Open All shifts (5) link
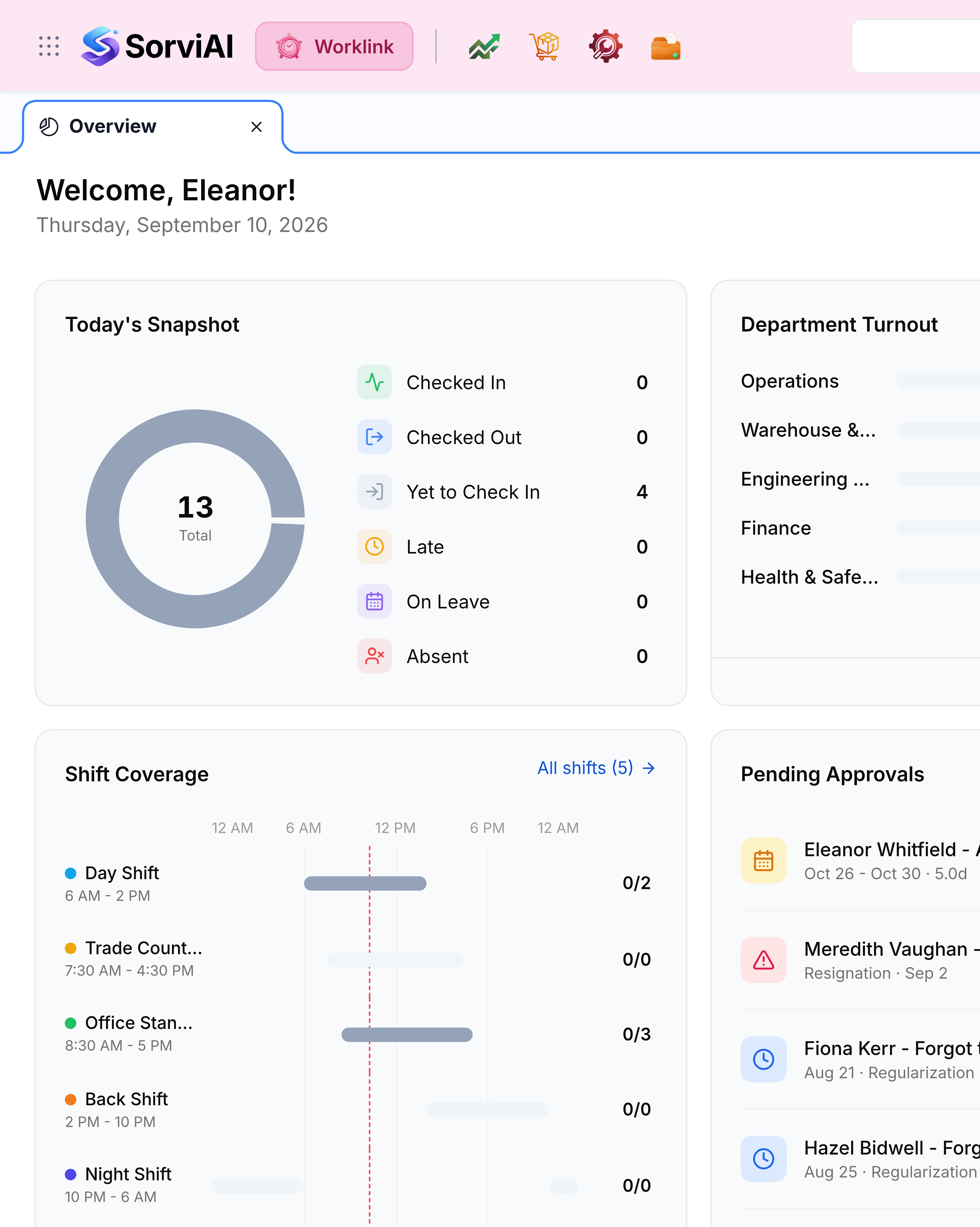This screenshot has height=1227, width=980. 596,768
